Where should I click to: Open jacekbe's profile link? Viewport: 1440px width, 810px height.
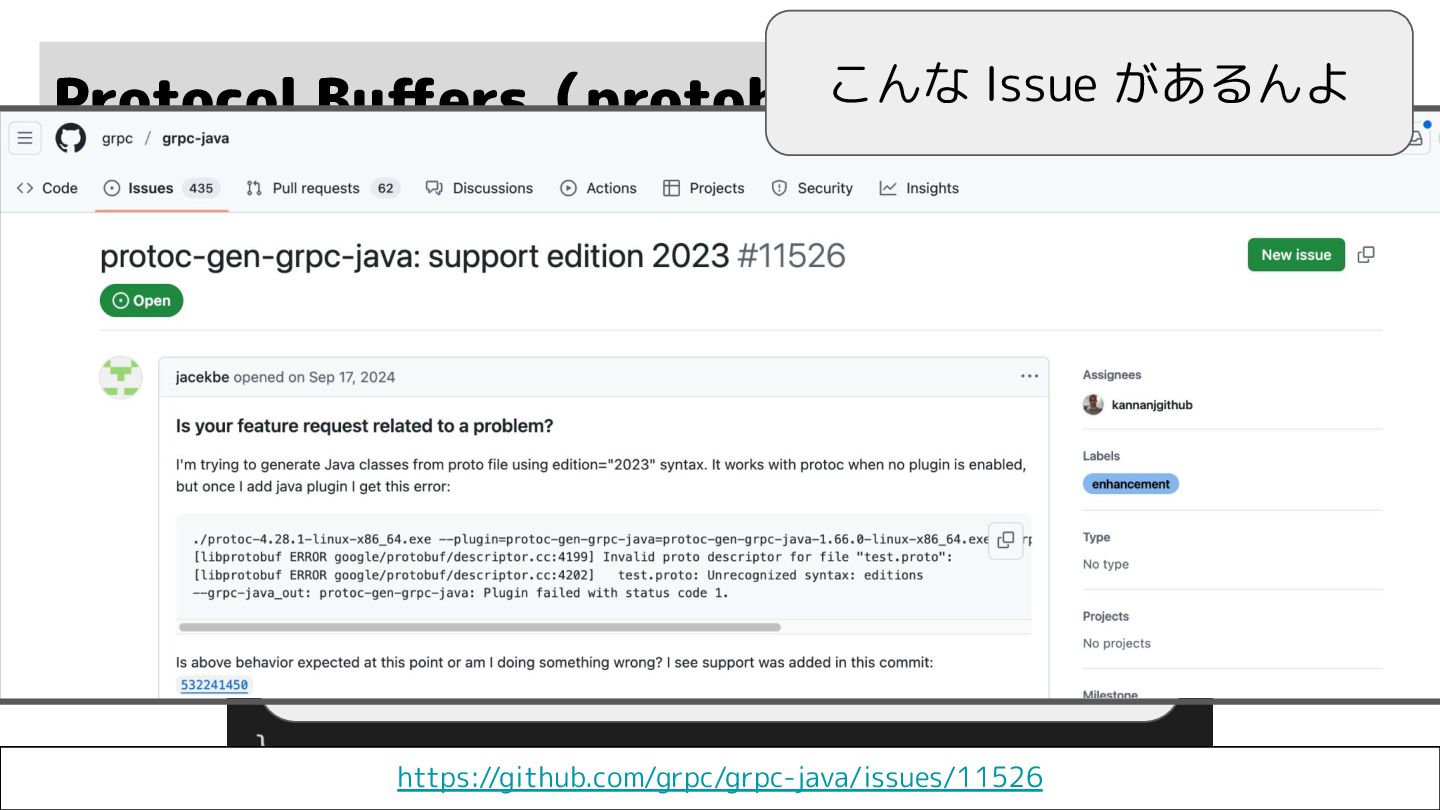point(202,377)
